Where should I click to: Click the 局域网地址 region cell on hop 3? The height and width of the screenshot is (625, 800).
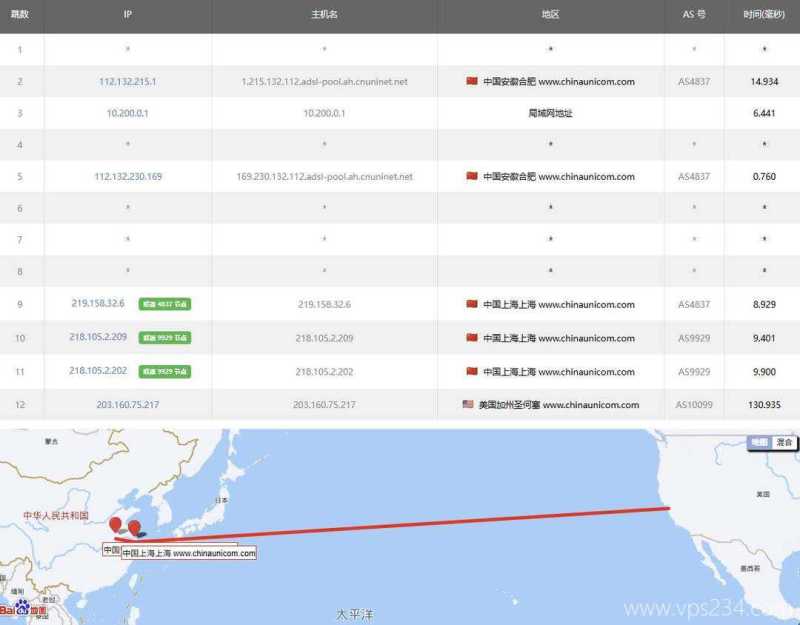click(x=548, y=113)
